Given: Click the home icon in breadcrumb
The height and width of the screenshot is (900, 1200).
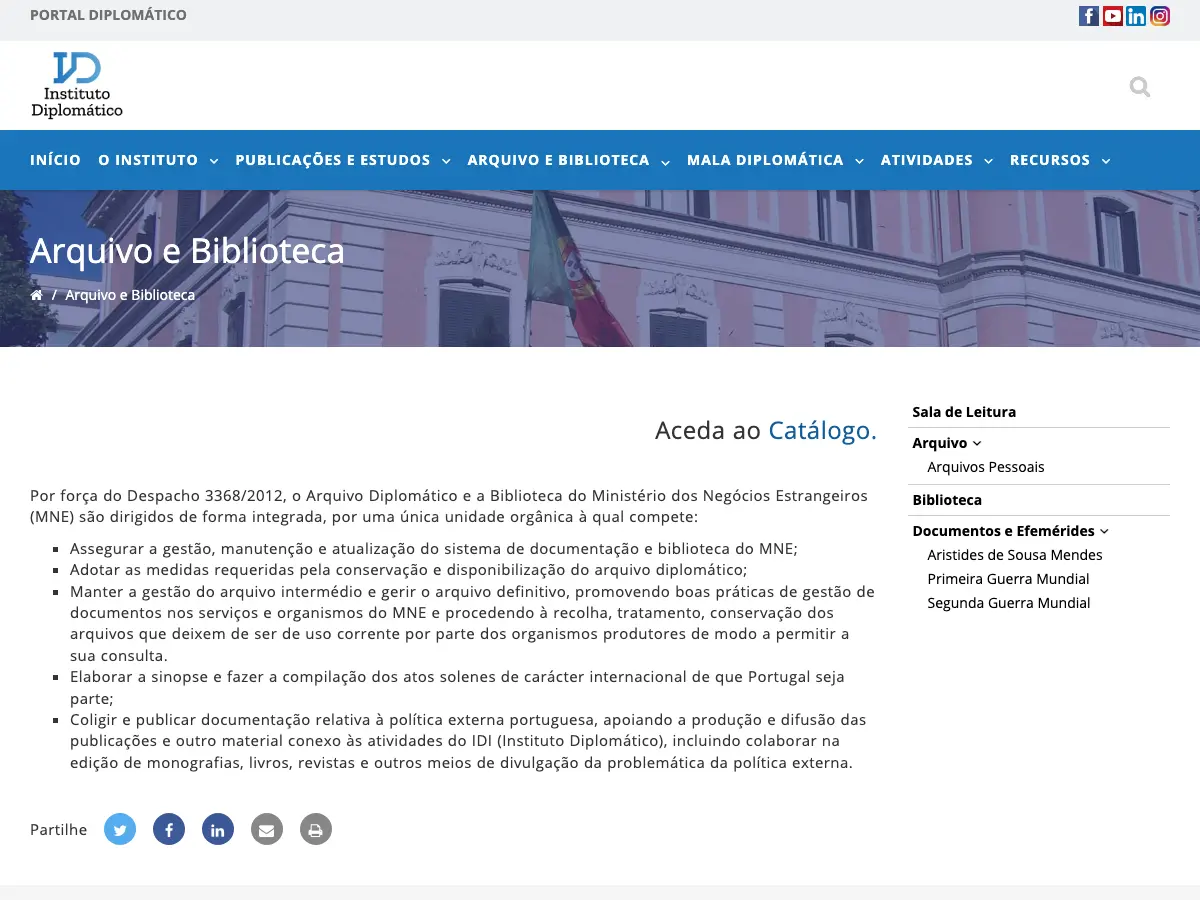Looking at the screenshot, I should coord(37,295).
